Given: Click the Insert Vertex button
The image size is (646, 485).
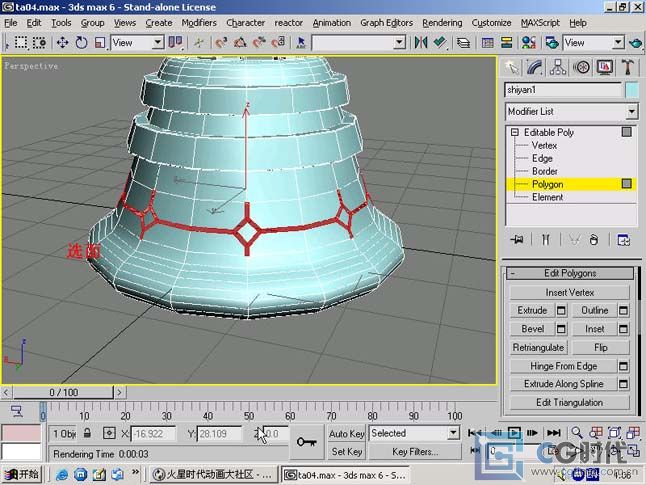Looking at the screenshot, I should (x=569, y=292).
